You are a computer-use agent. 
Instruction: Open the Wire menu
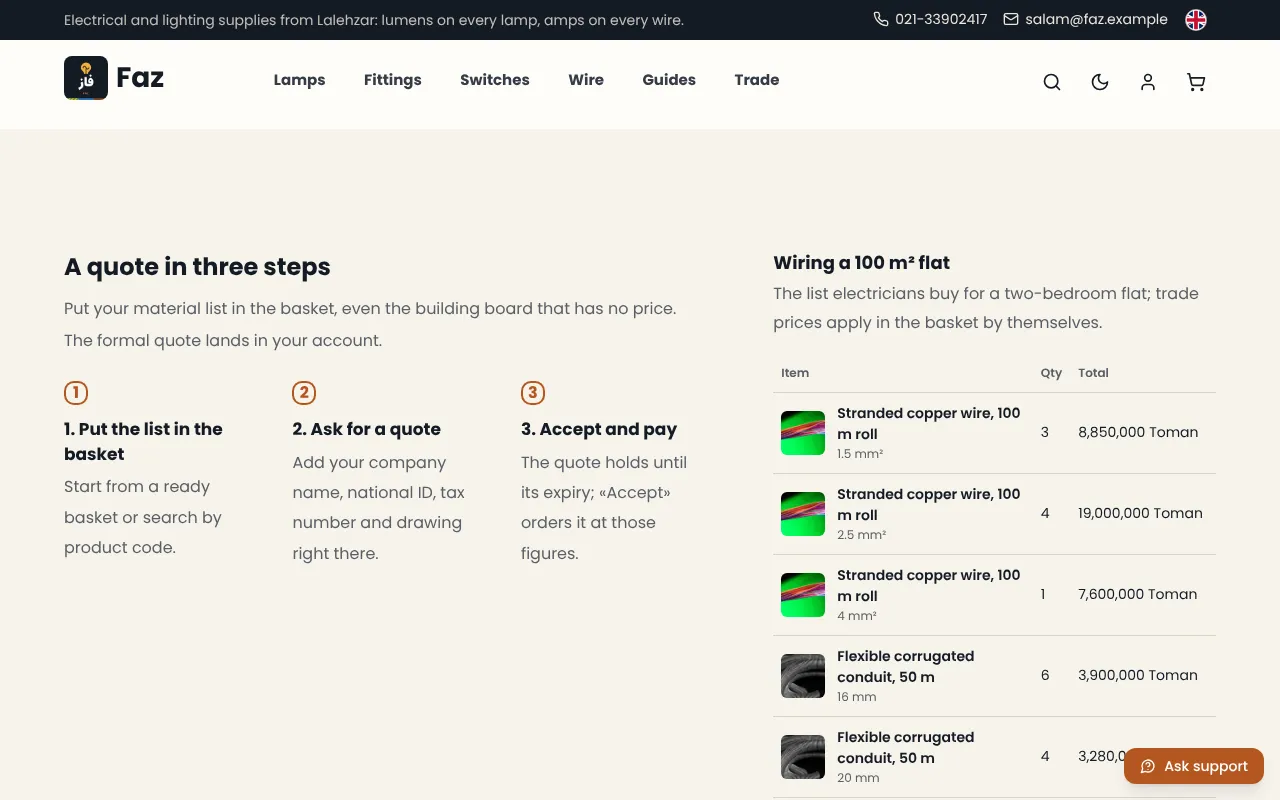coord(586,80)
